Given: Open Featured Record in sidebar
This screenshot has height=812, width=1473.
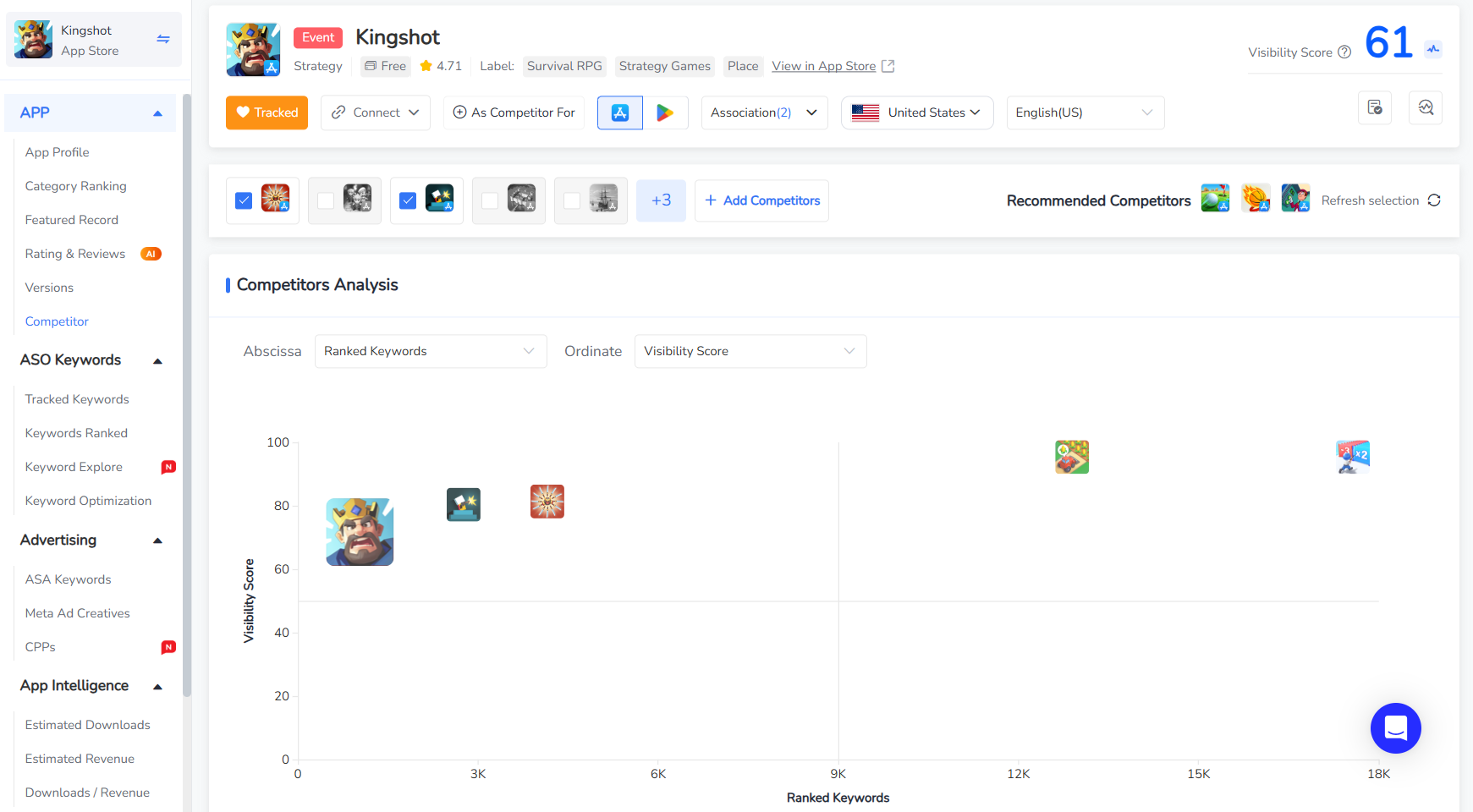Looking at the screenshot, I should point(71,220).
